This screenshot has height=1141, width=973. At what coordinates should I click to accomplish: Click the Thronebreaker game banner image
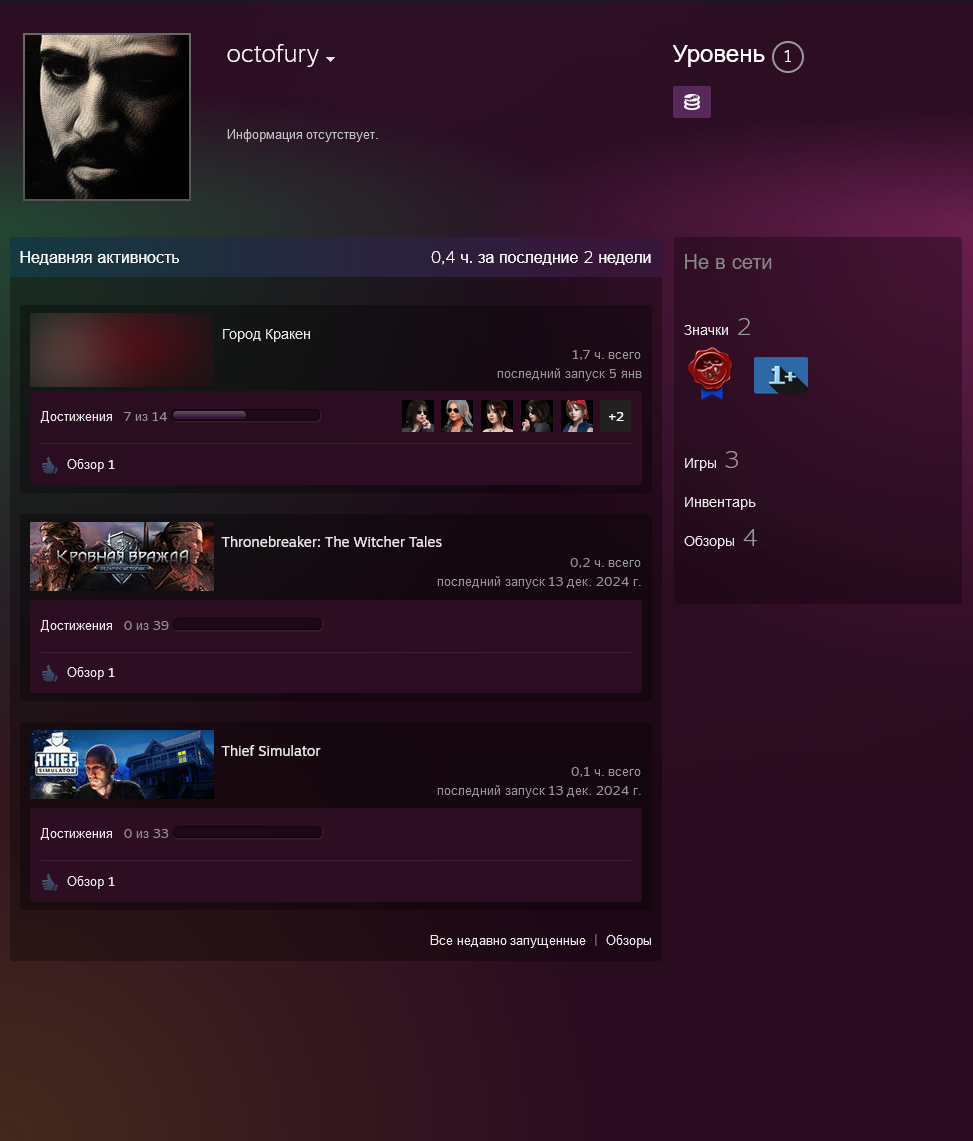coord(122,557)
